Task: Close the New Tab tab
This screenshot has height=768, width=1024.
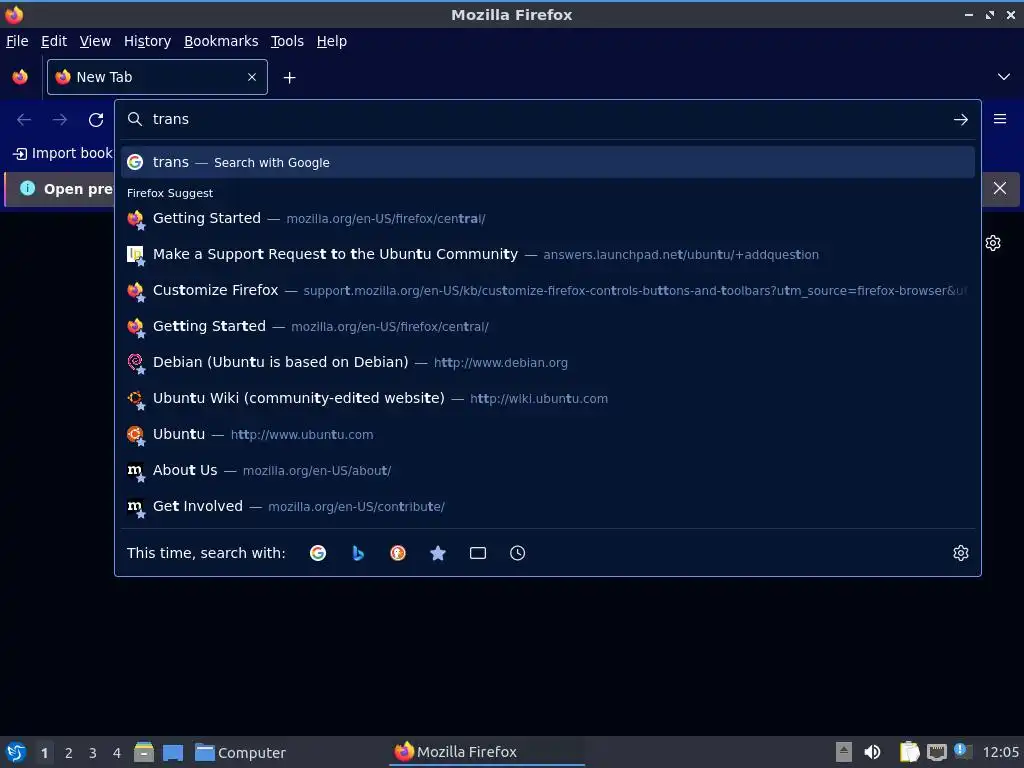Action: (x=252, y=77)
